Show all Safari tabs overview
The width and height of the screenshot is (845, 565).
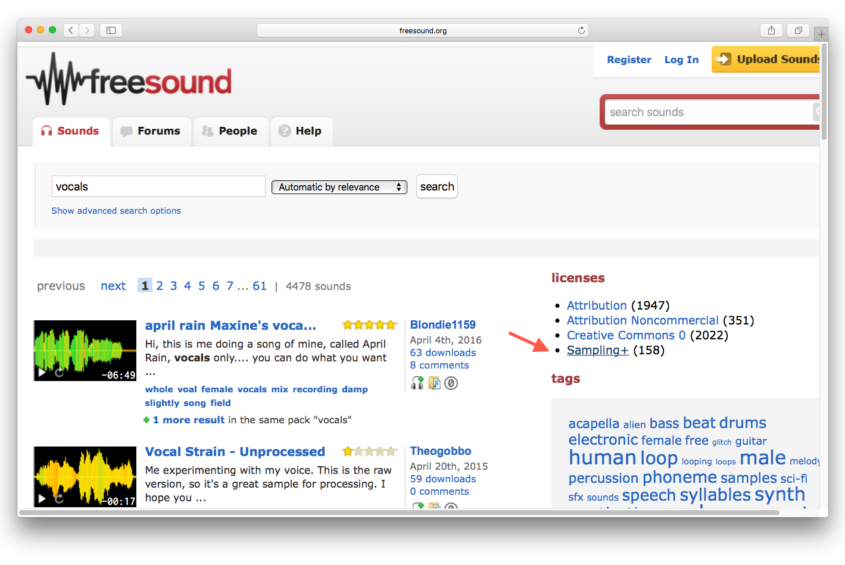pos(799,30)
